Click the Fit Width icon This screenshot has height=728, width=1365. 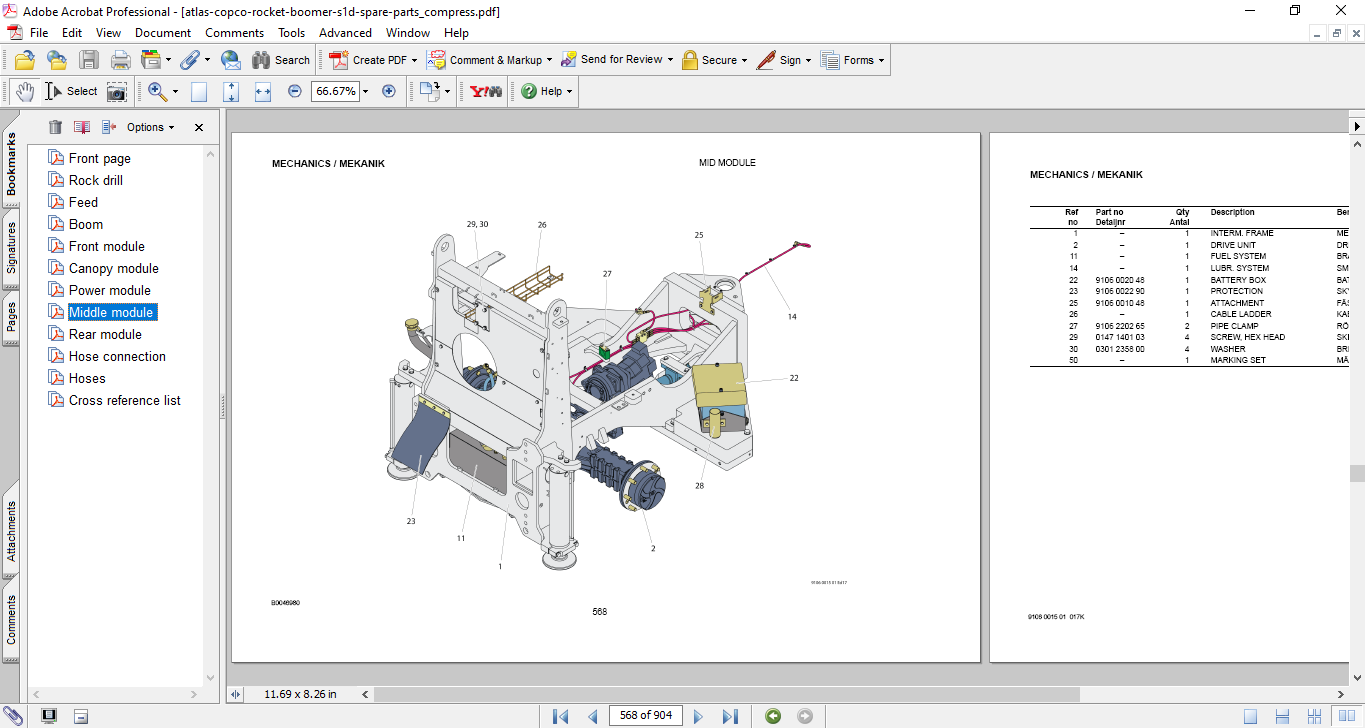(263, 91)
